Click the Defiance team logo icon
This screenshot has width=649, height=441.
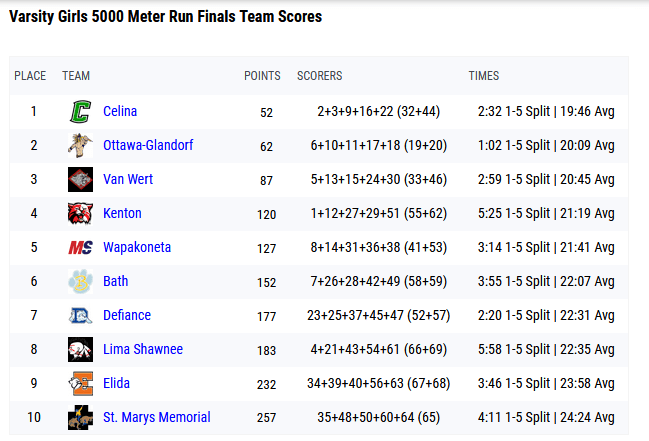click(x=80, y=316)
